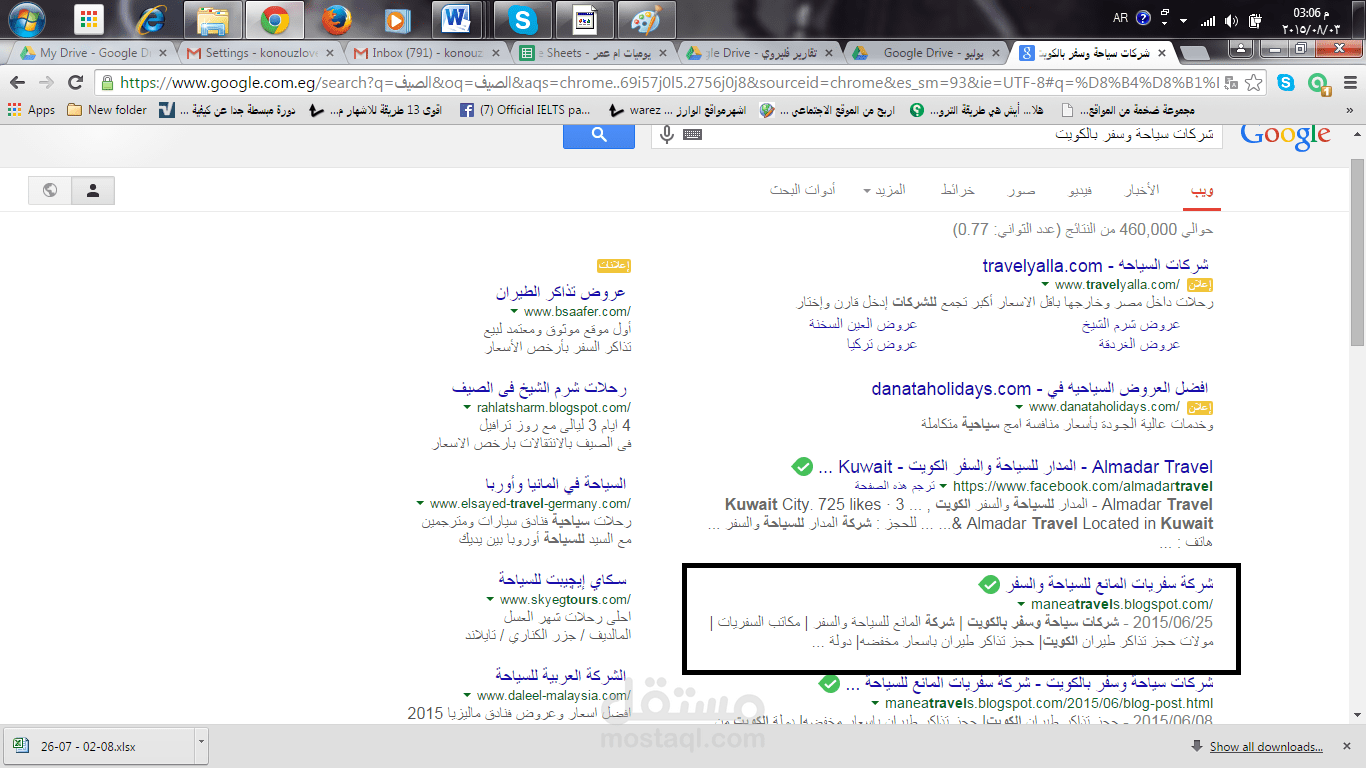
Task: Open the dropdown arrow next to www.skyegtours.com
Action: click(490, 600)
